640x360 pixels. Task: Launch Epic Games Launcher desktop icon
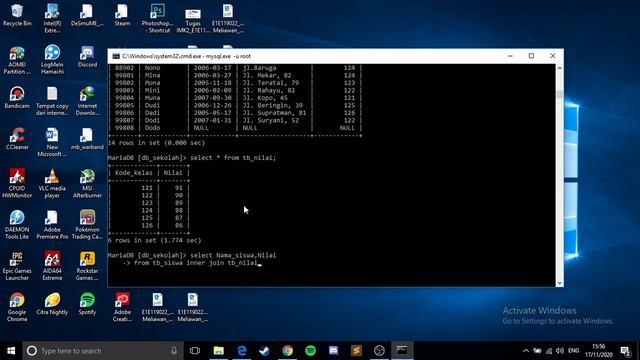tap(17, 266)
